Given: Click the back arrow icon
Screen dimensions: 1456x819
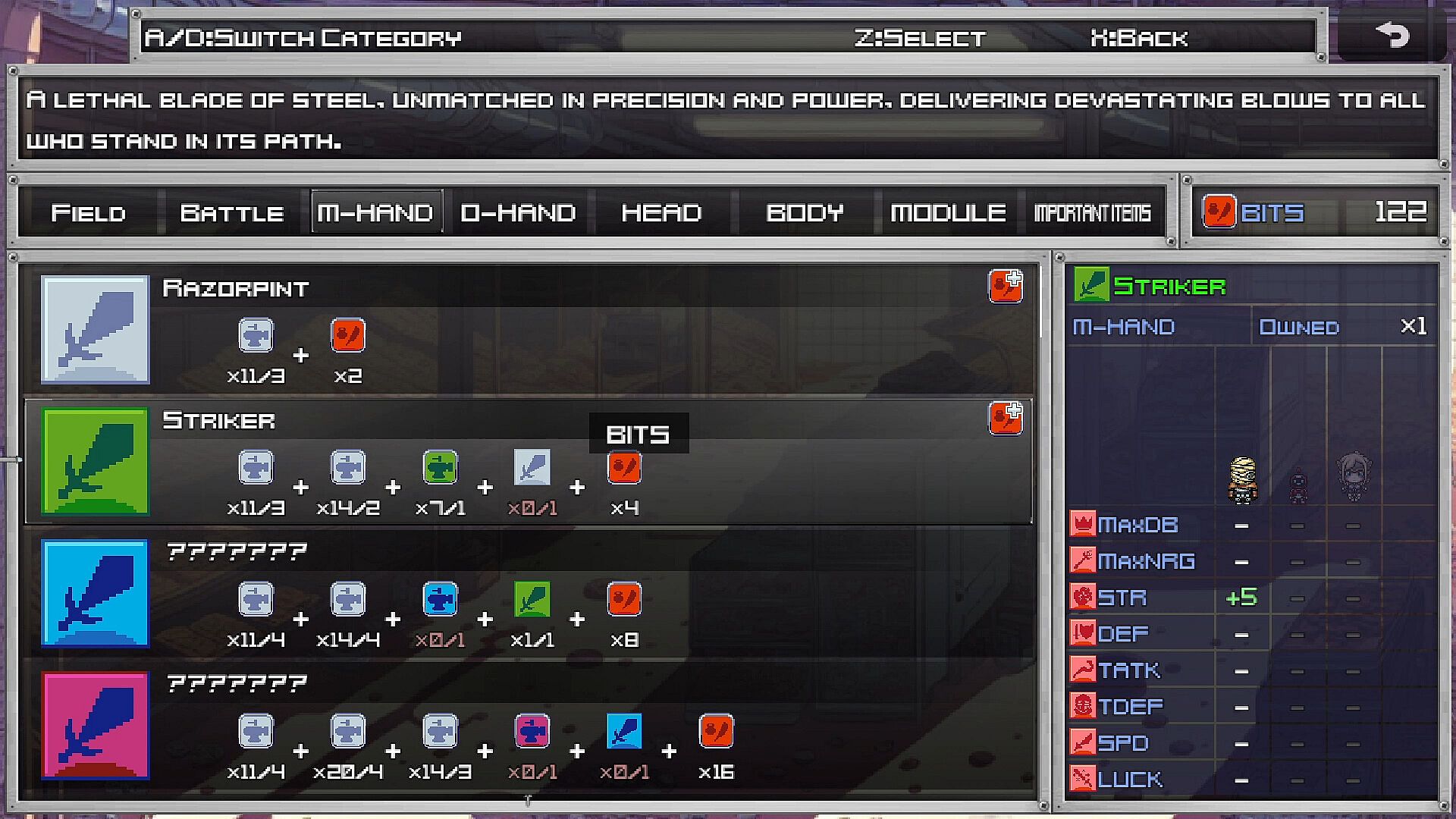Looking at the screenshot, I should [1392, 36].
